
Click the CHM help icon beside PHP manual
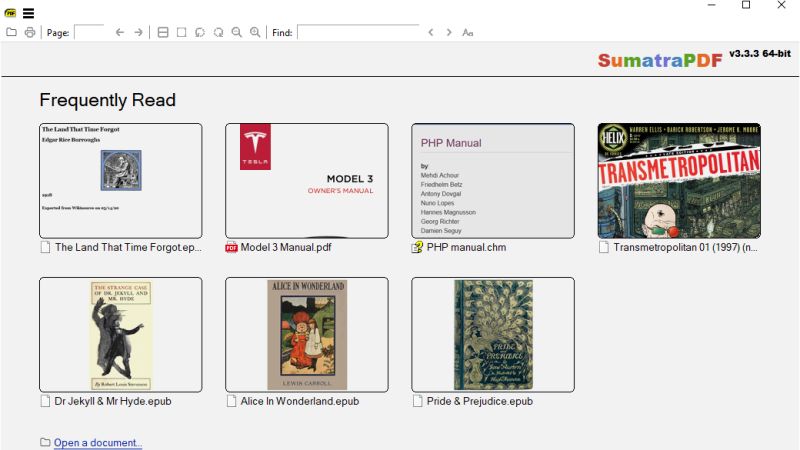[417, 247]
